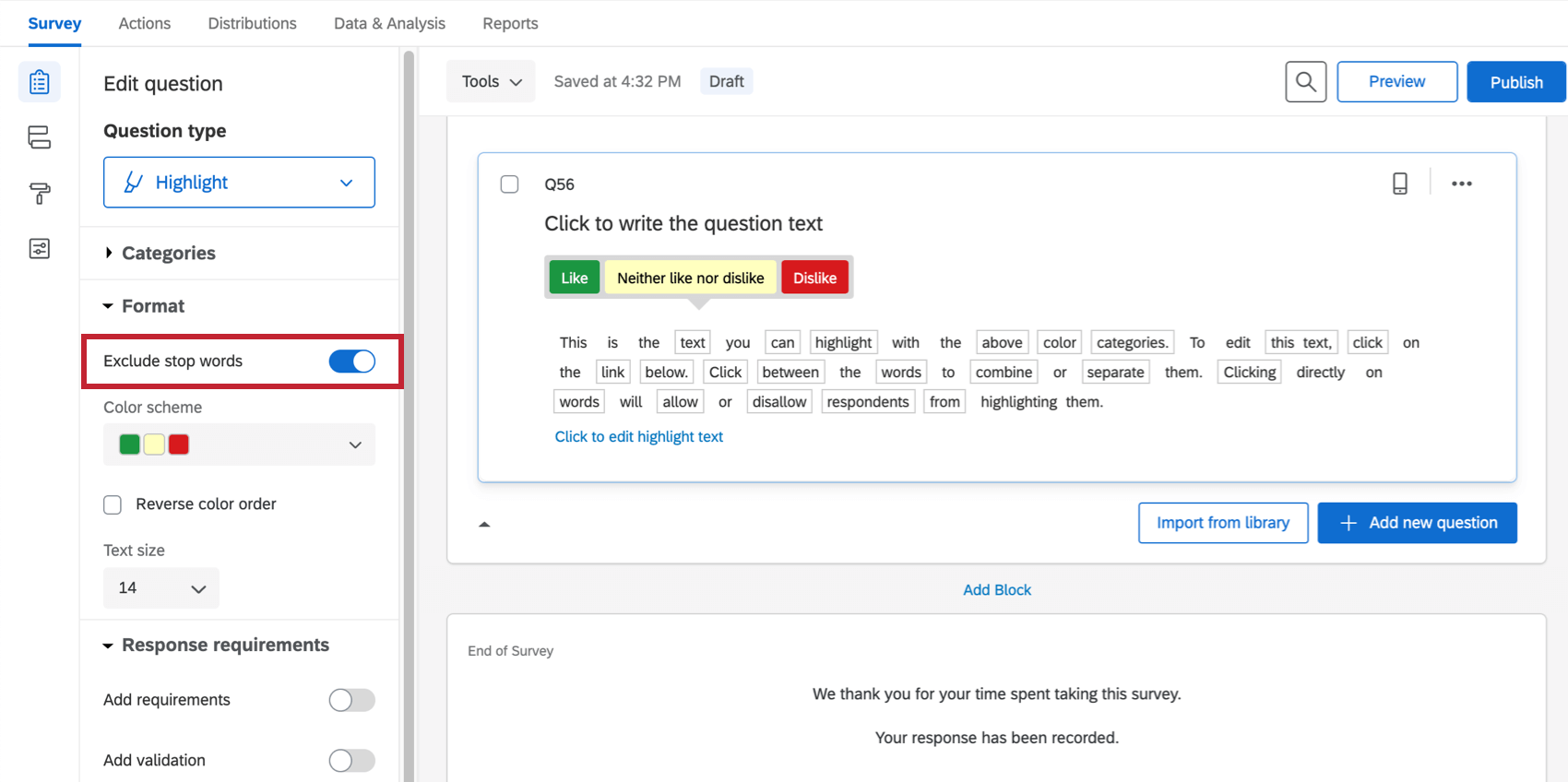Click the word 'color' in the text
This screenshot has width=1568, height=782.
[x=1059, y=343]
